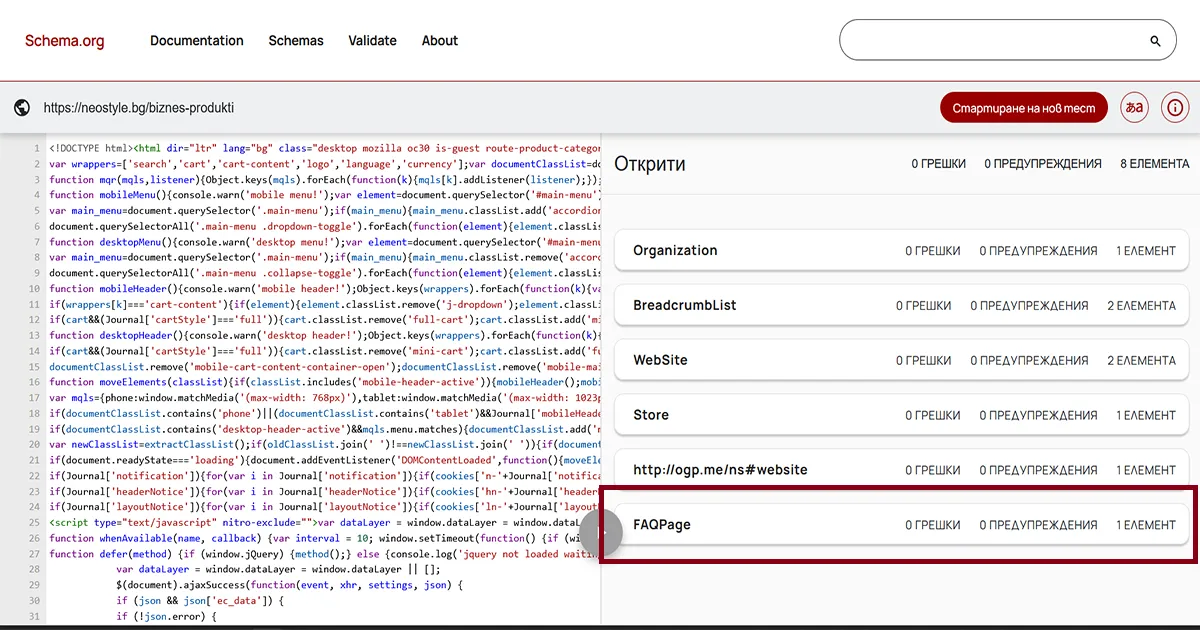This screenshot has height=630, width=1200.
Task: Click the Schema.org logo
Action: pyautogui.click(x=65, y=40)
